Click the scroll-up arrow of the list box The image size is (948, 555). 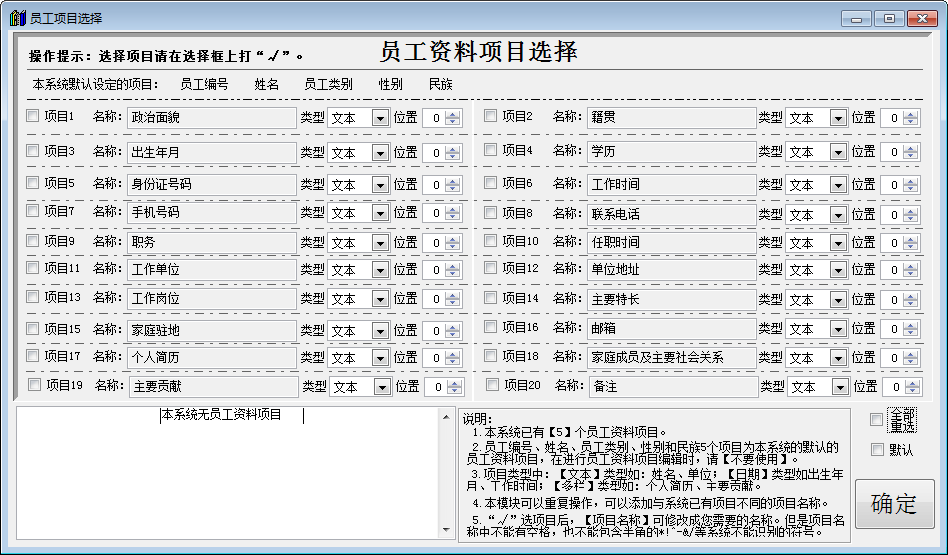[x=446, y=417]
